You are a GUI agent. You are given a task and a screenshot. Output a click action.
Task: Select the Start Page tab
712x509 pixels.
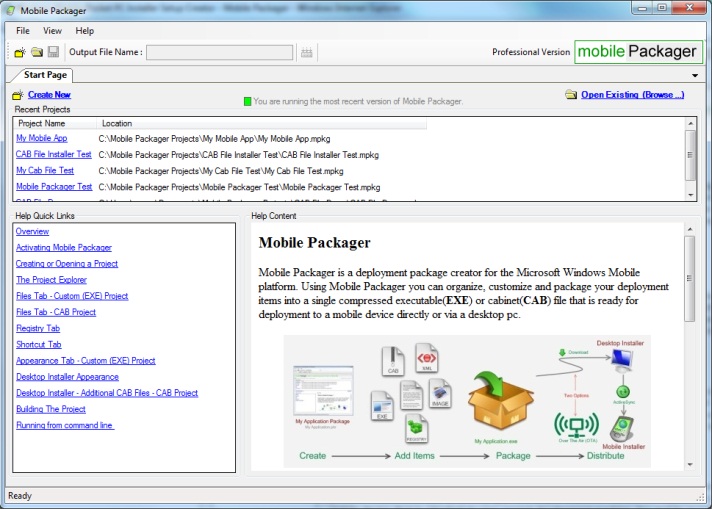coord(45,75)
